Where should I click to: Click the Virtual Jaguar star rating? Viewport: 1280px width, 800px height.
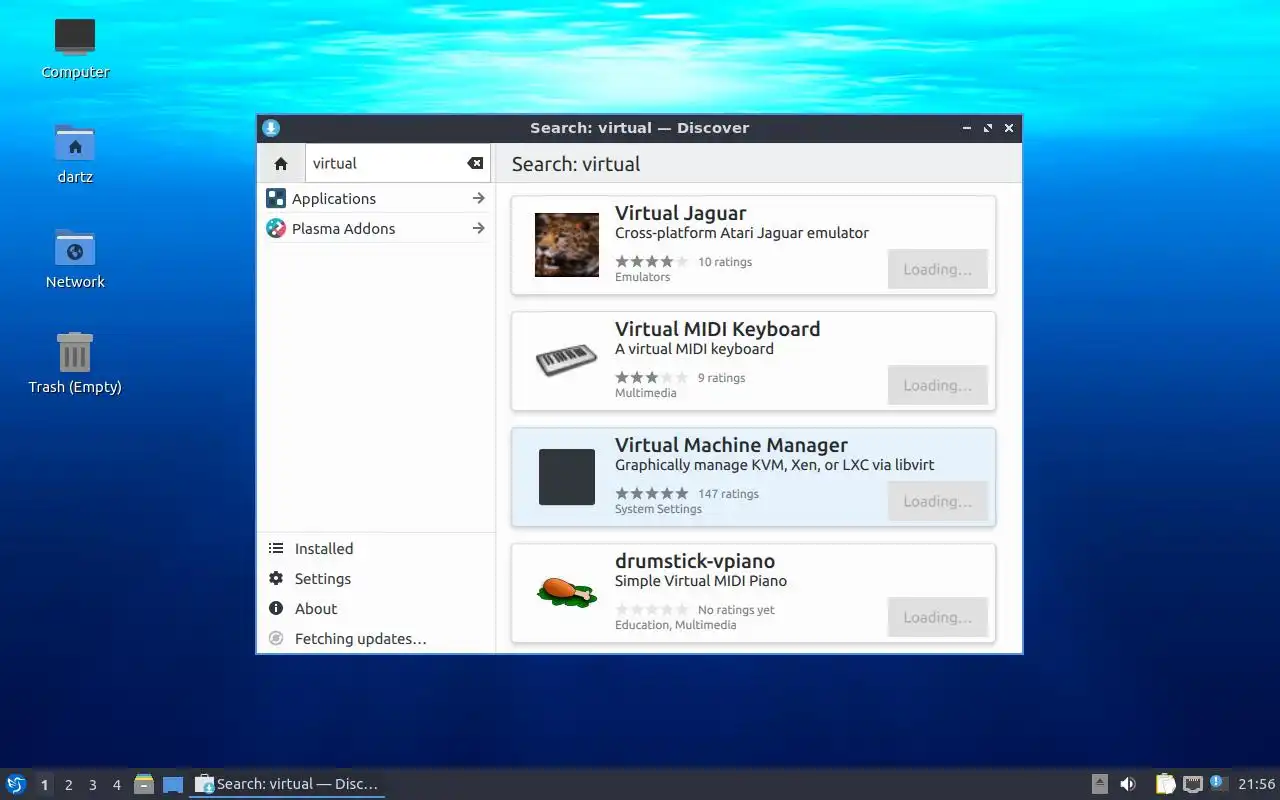click(651, 261)
